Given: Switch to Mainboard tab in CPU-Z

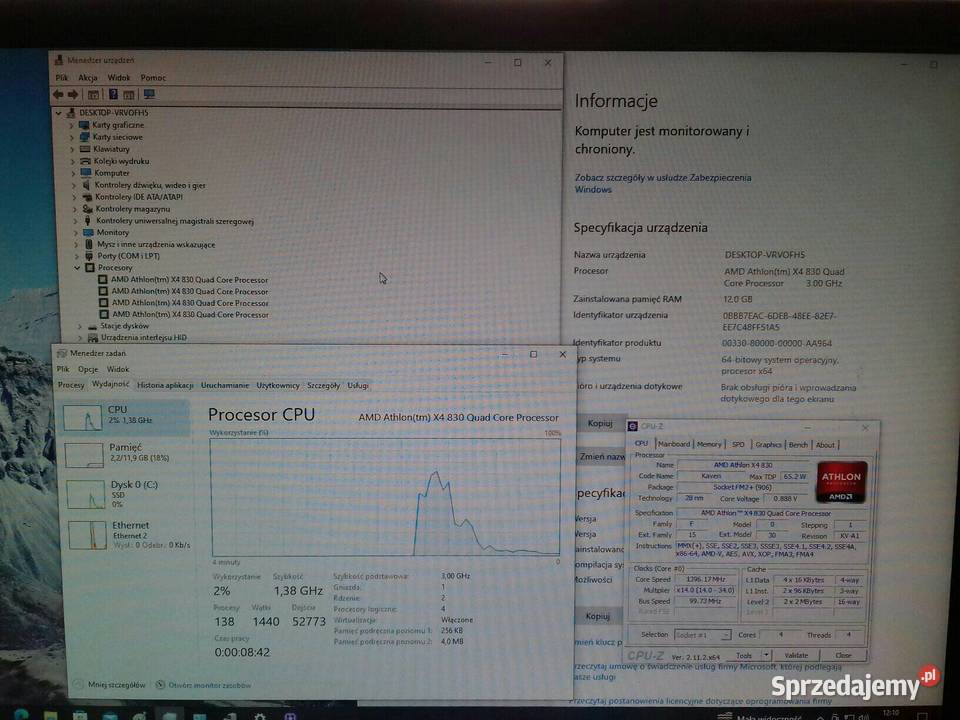Looking at the screenshot, I should tap(674, 444).
